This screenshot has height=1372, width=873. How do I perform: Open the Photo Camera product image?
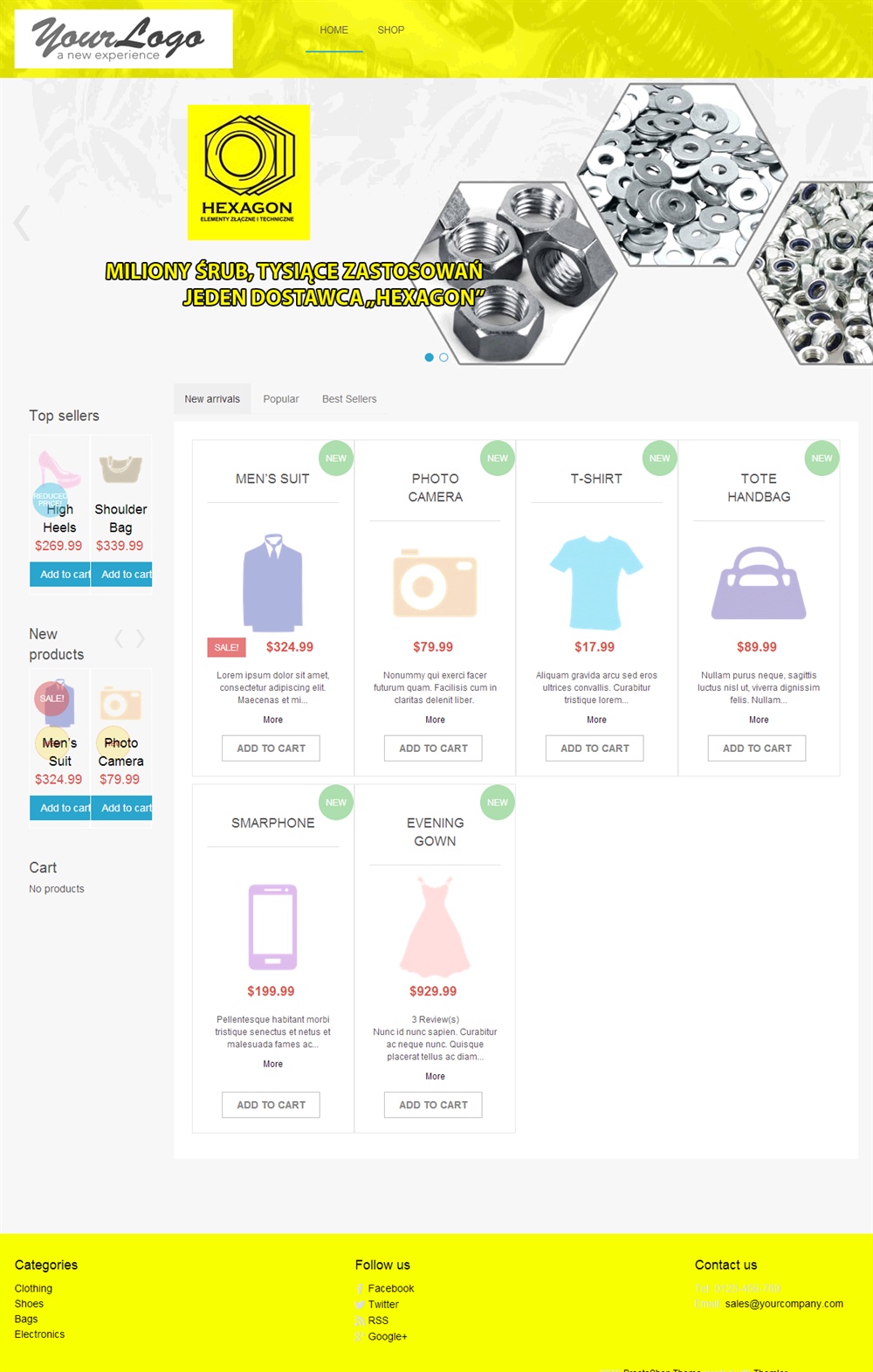(x=435, y=583)
